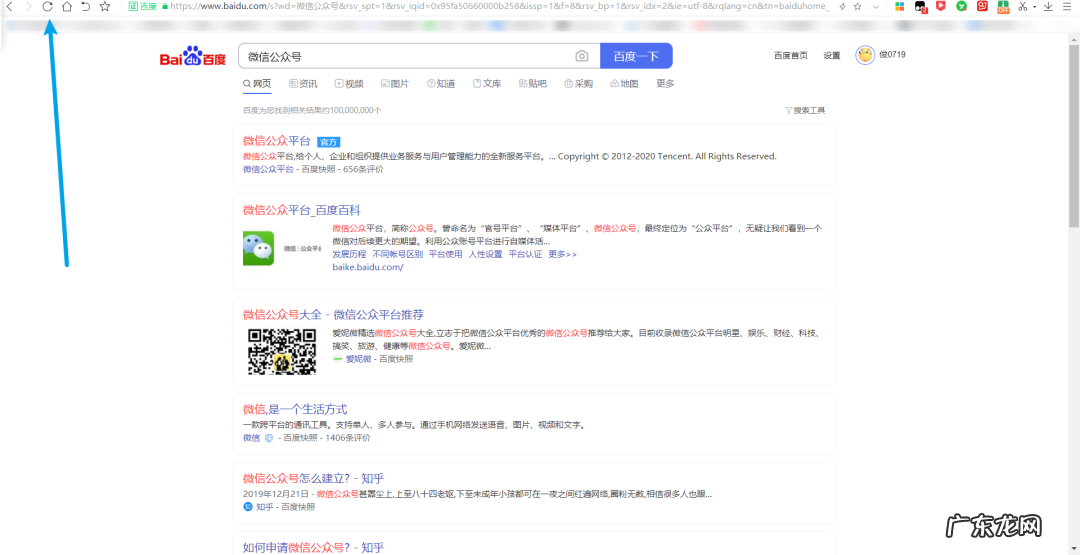Image resolution: width=1080 pixels, height=555 pixels.
Task: Open the 设置 settings link
Action: (832, 56)
